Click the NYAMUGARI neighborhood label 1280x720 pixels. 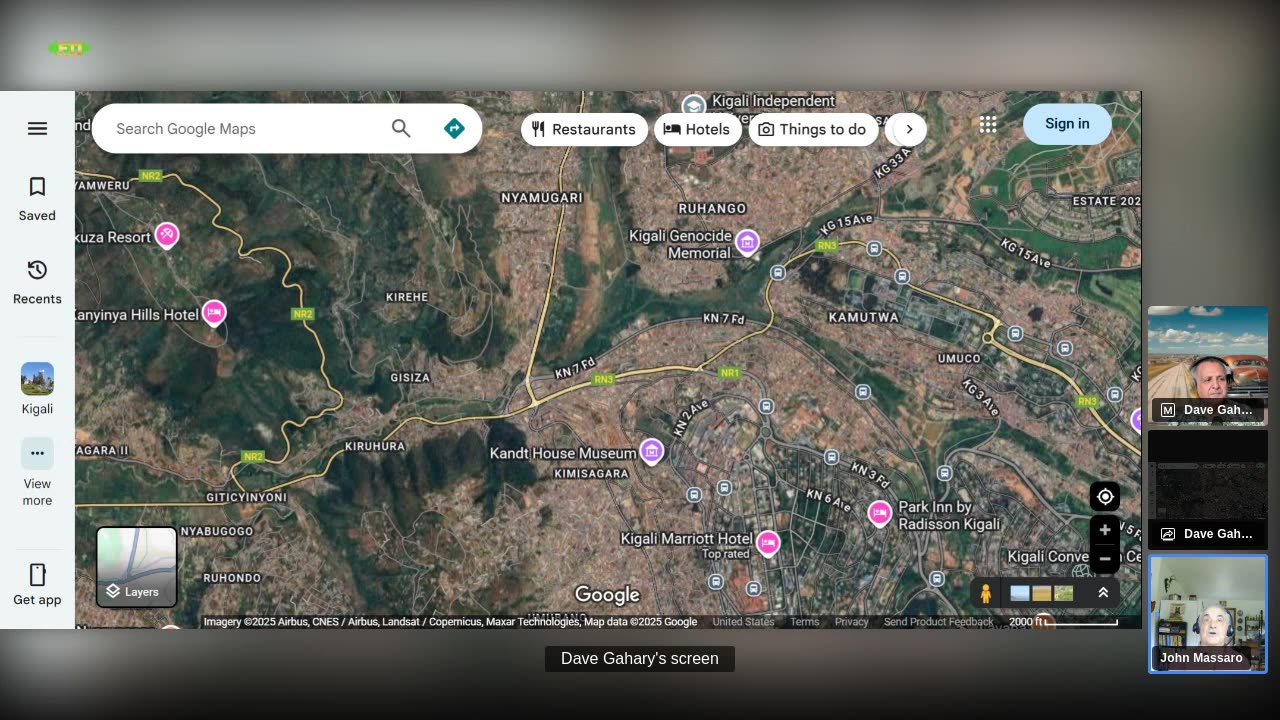pyautogui.click(x=541, y=198)
